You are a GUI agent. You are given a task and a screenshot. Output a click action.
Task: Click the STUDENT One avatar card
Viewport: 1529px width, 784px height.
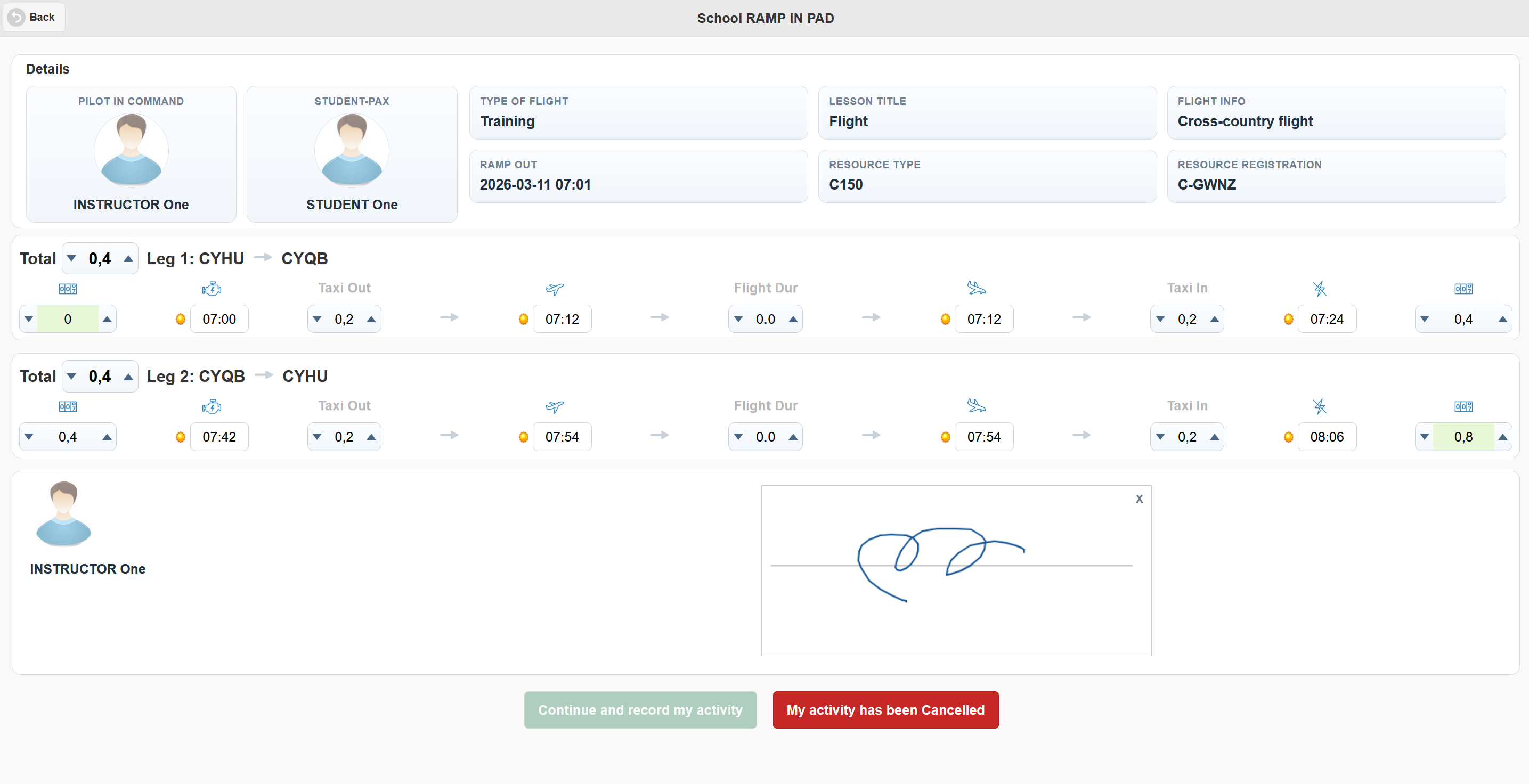point(352,154)
